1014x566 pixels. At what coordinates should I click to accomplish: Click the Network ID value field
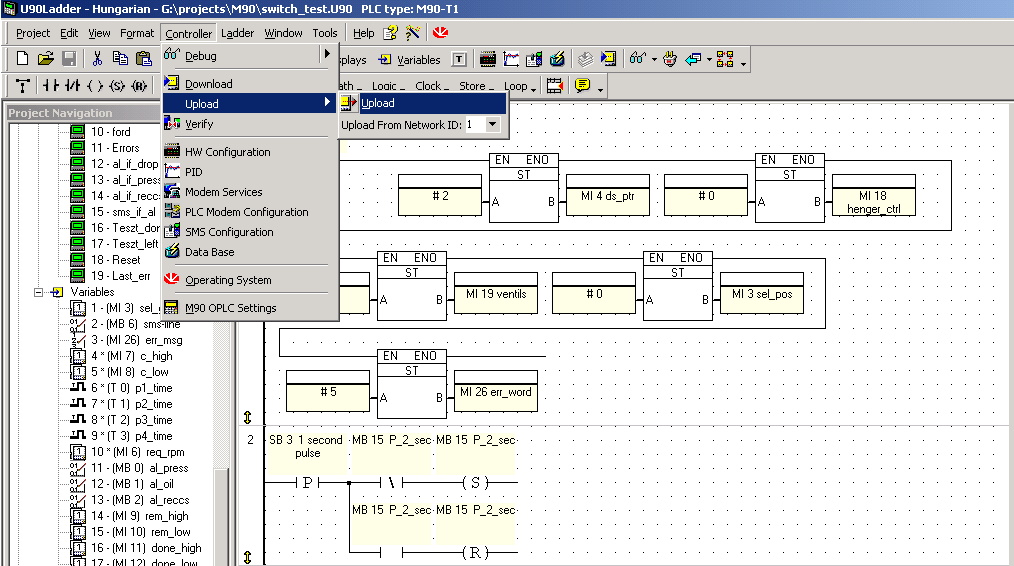(475, 124)
